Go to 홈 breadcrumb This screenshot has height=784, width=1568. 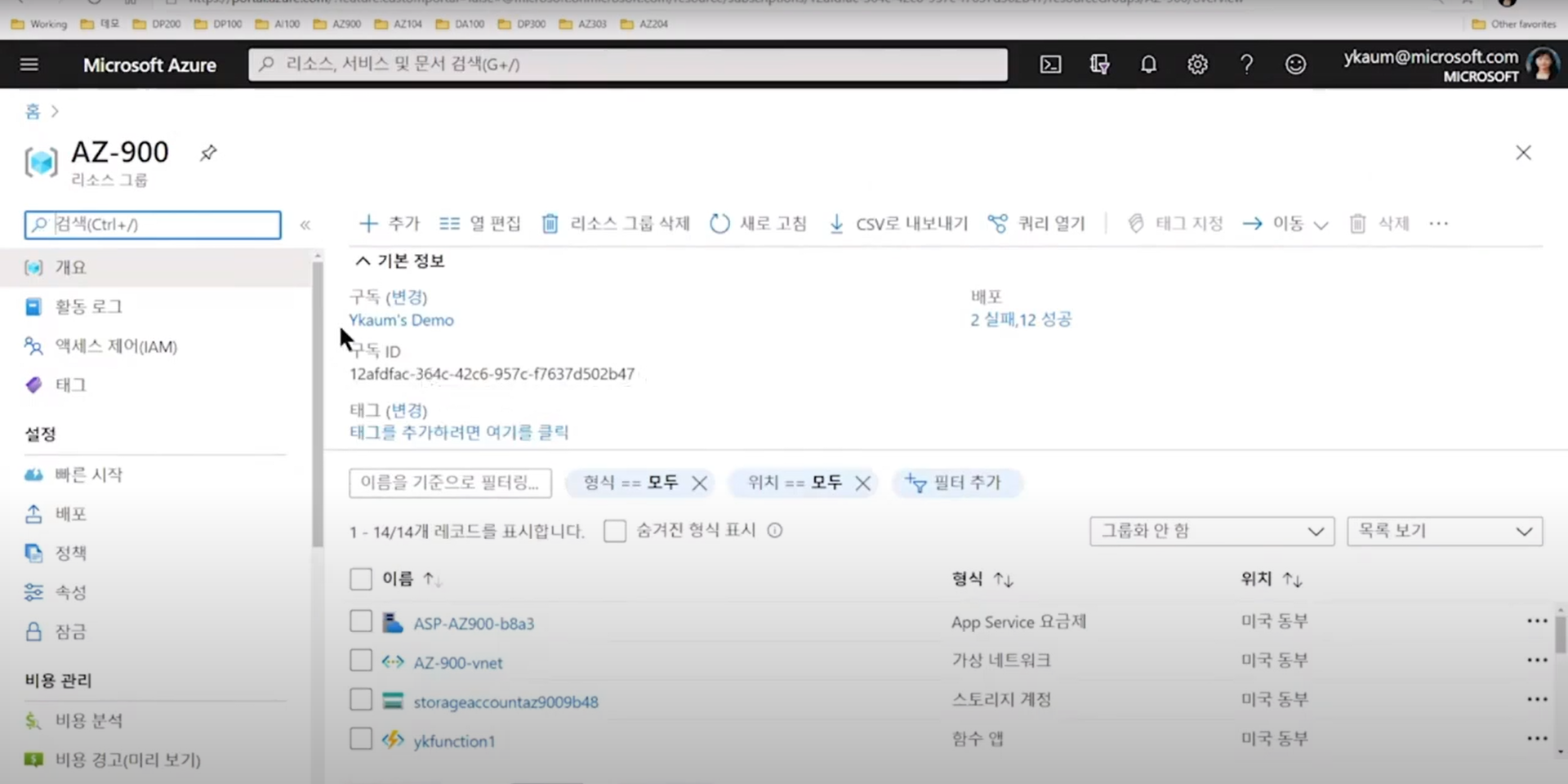tap(33, 111)
